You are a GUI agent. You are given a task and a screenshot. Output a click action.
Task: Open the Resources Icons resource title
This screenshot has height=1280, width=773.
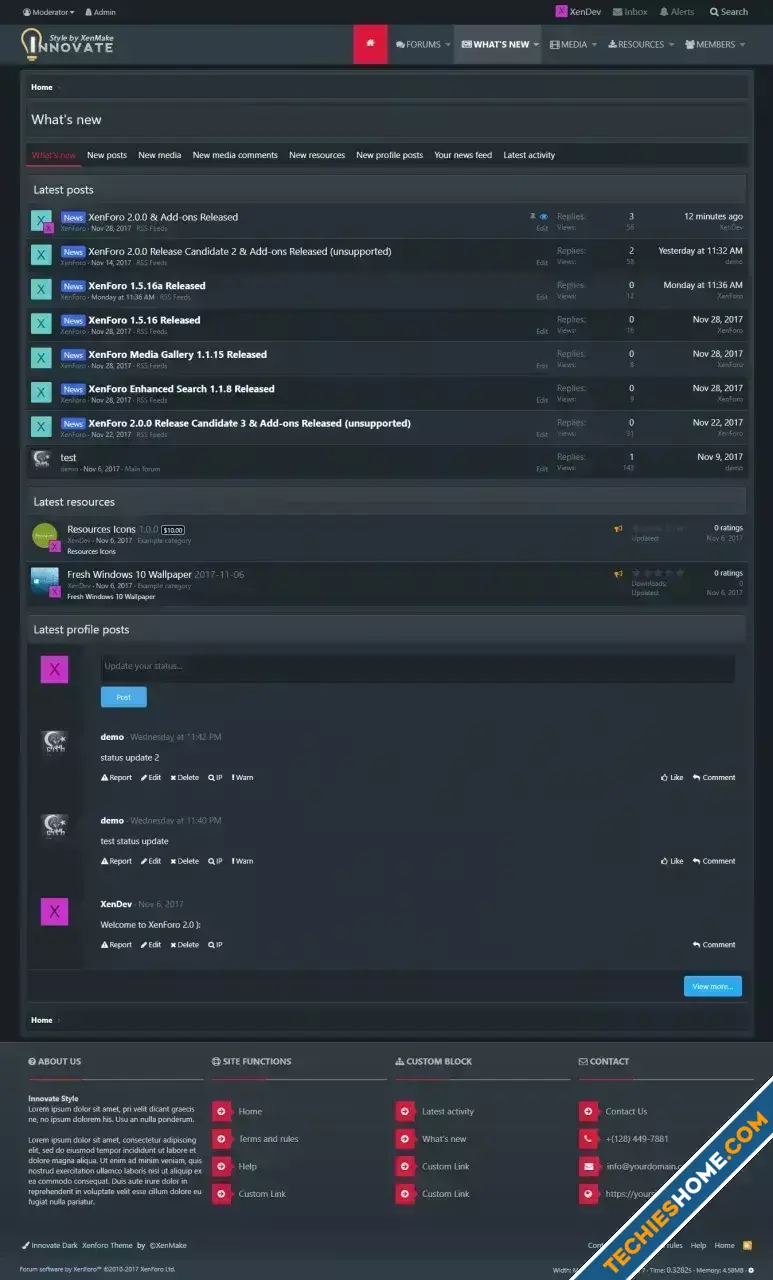coord(101,529)
